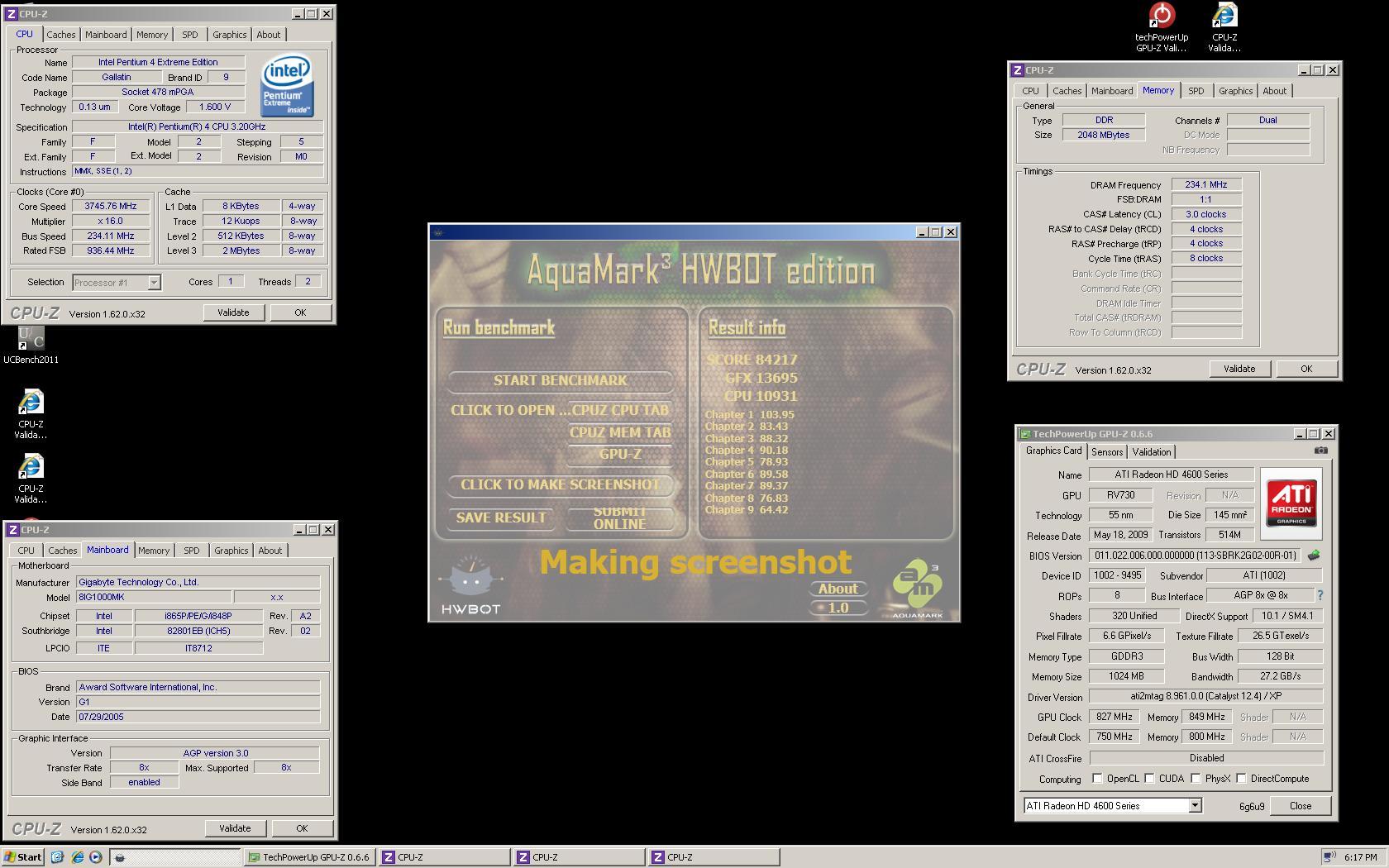Open the ATI Radeon HD 4600 Series card dropdown
The width and height of the screenshot is (1389, 868).
tap(1195, 805)
